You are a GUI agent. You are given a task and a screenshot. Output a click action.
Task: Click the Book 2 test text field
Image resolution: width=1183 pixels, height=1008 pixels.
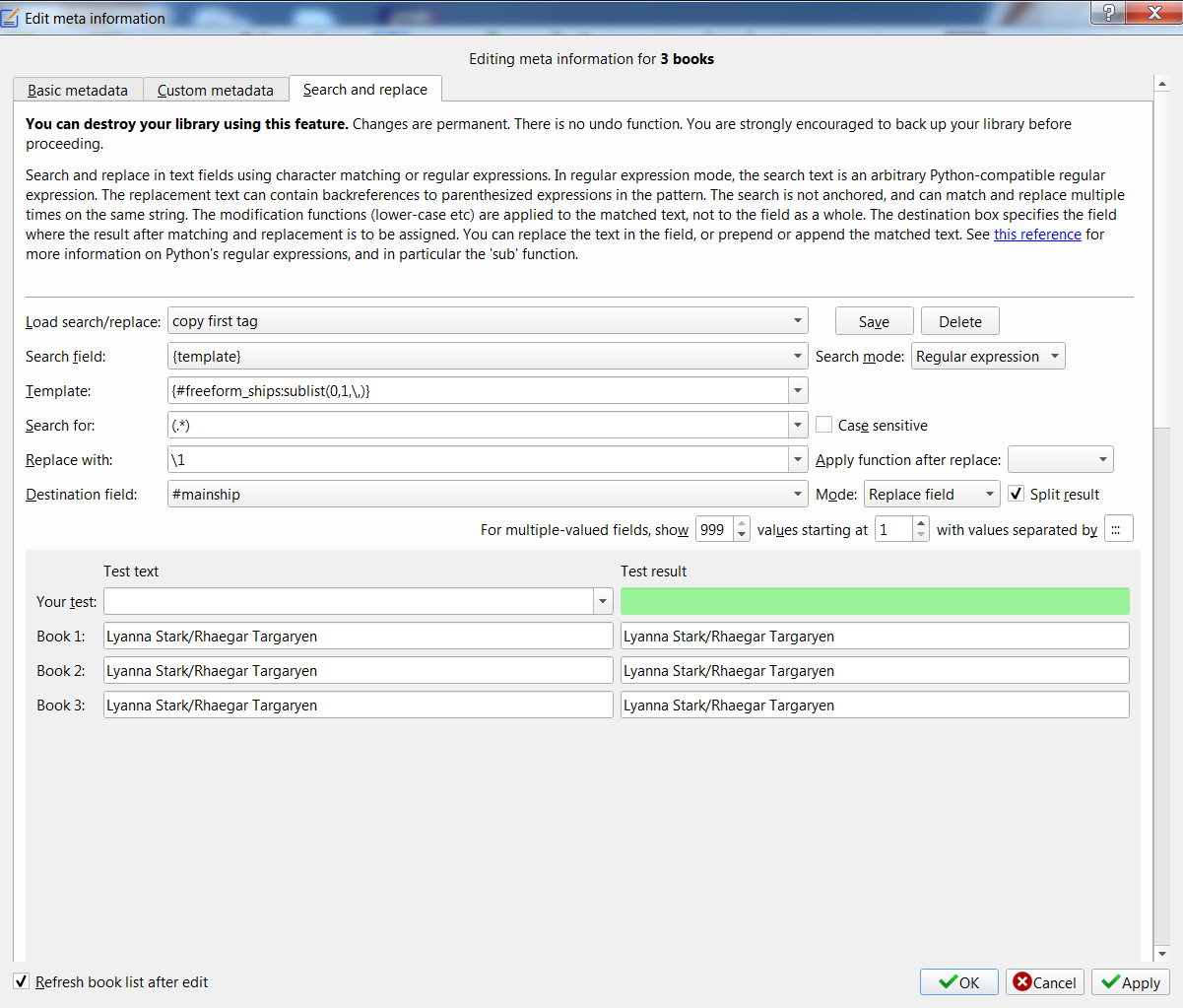[359, 670]
